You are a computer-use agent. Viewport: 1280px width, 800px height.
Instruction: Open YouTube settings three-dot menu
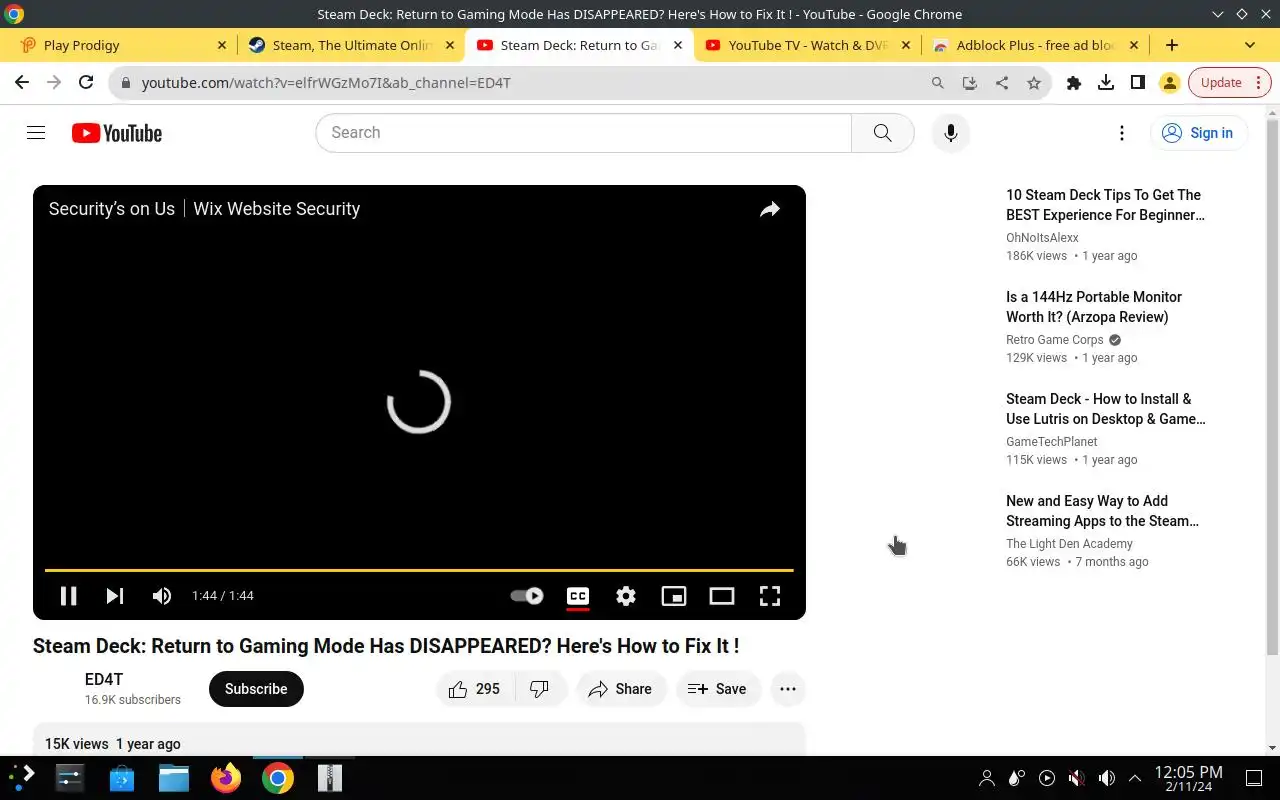point(1122,133)
